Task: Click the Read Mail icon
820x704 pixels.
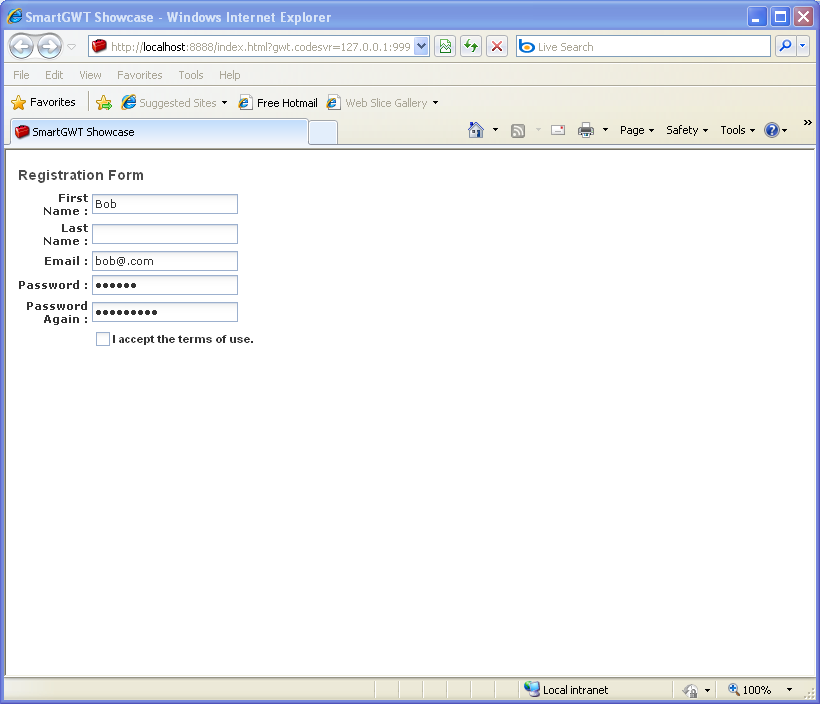Action: pos(558,130)
